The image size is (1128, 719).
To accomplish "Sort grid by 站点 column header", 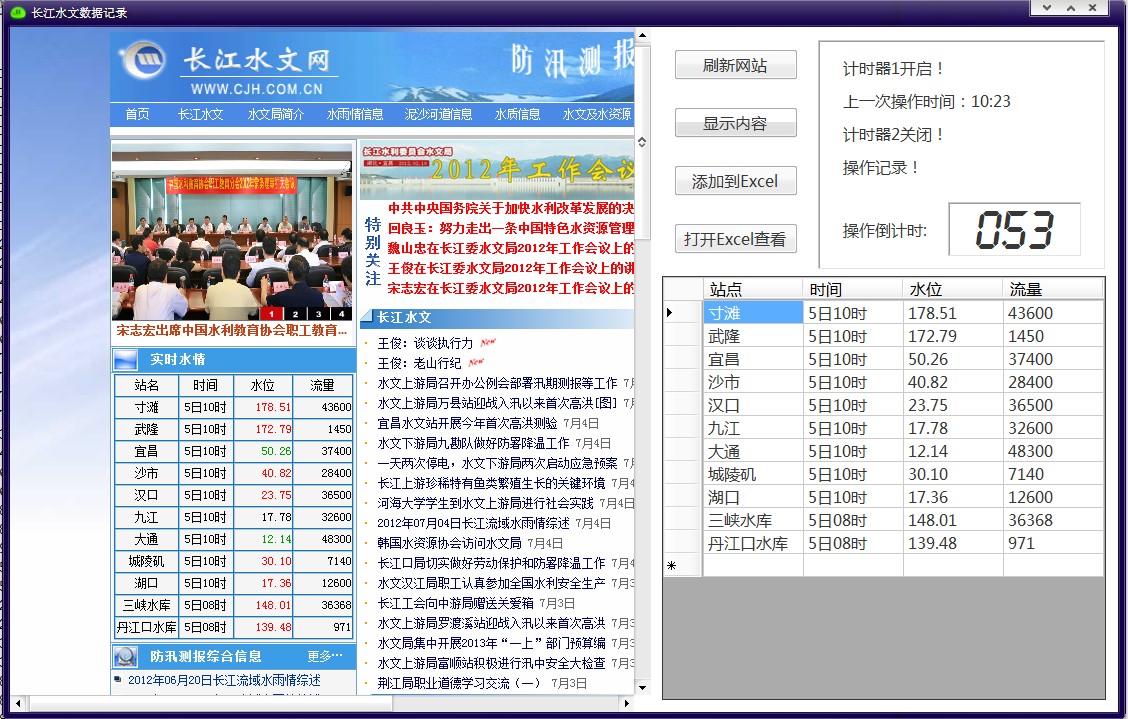I will [x=752, y=289].
